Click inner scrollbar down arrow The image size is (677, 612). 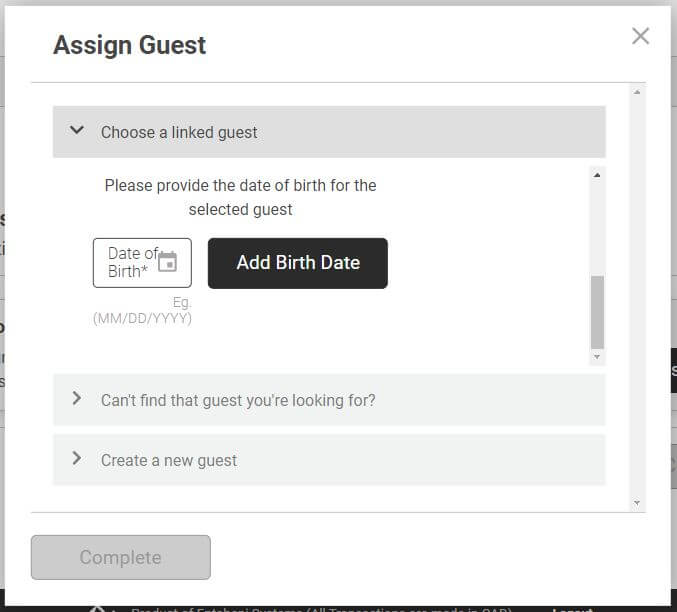[x=597, y=357]
